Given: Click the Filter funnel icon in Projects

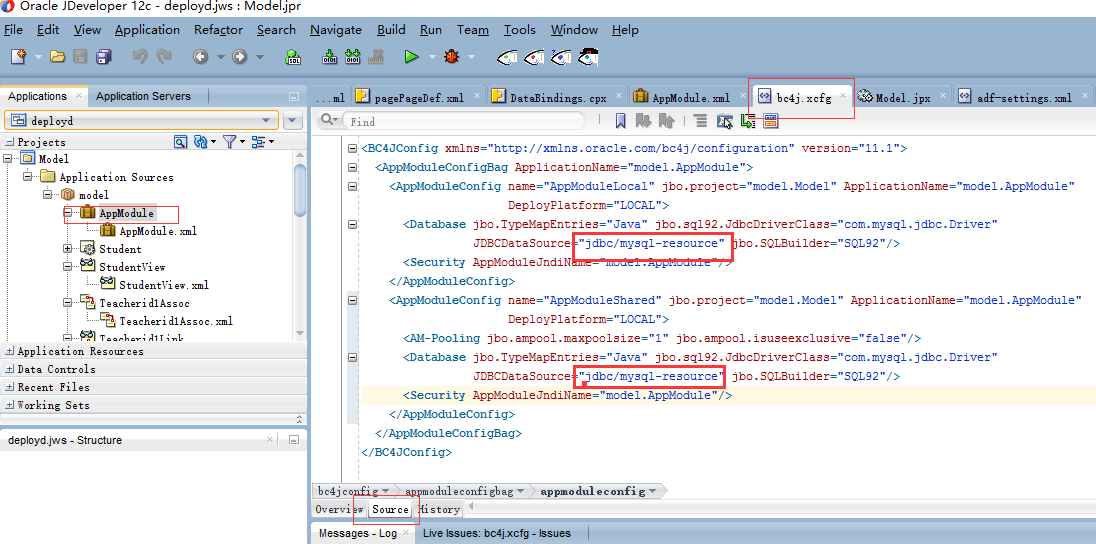Looking at the screenshot, I should click(x=229, y=142).
